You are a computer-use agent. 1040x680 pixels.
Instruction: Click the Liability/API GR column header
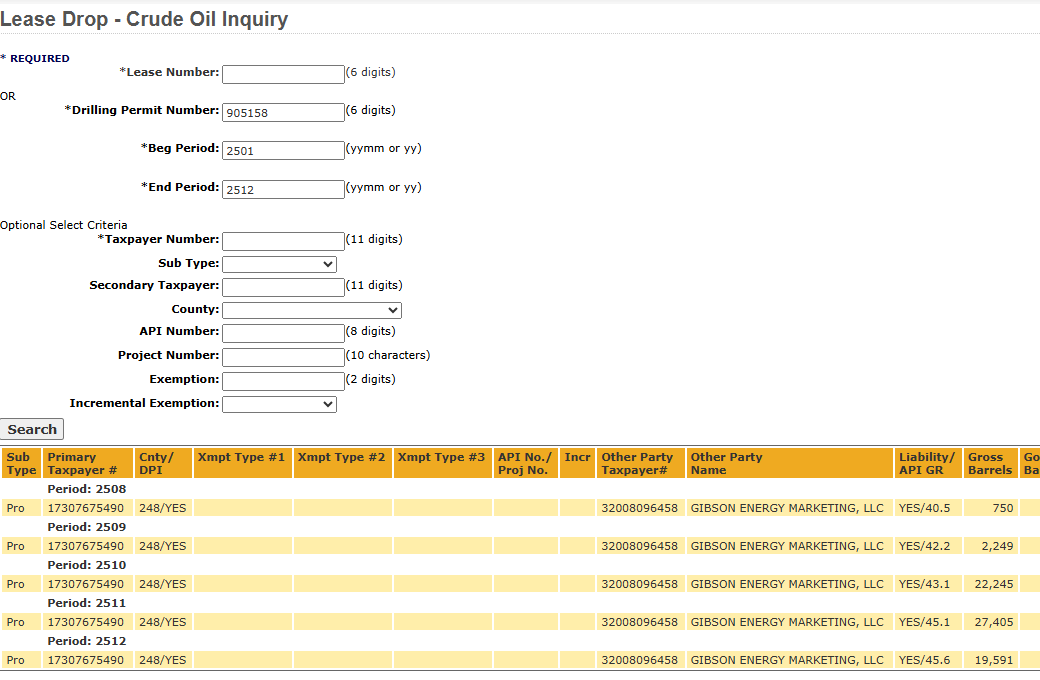(927, 463)
